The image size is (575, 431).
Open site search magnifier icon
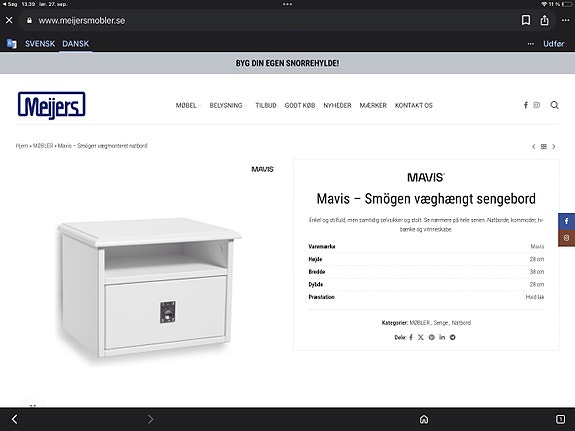[554, 105]
